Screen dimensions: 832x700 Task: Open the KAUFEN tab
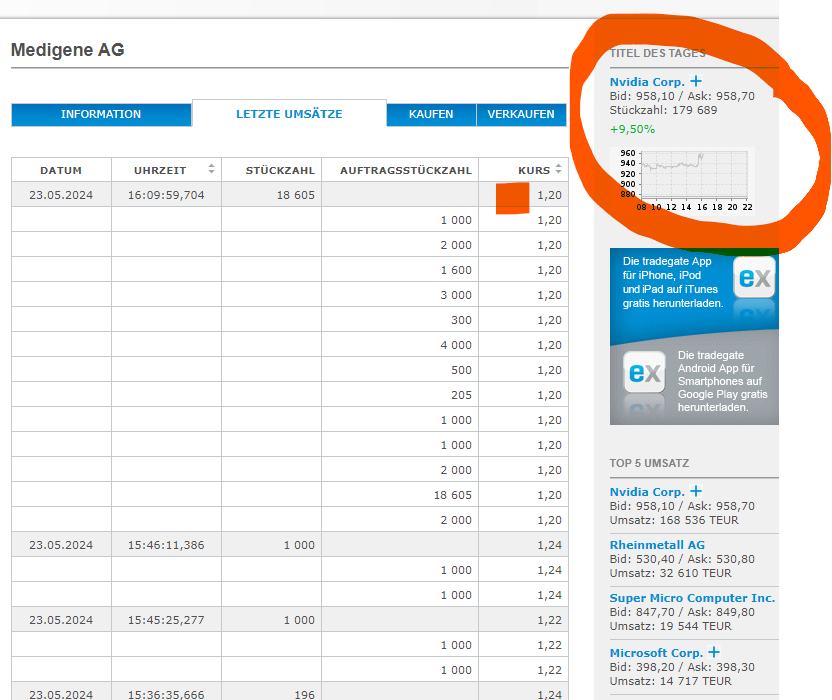coord(431,115)
